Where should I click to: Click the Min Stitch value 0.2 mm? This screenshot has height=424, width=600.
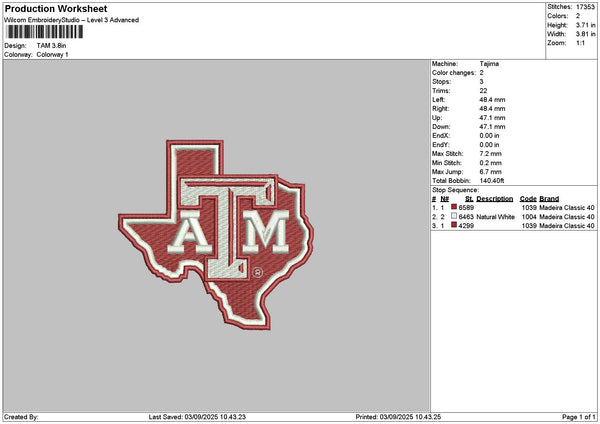[490, 163]
